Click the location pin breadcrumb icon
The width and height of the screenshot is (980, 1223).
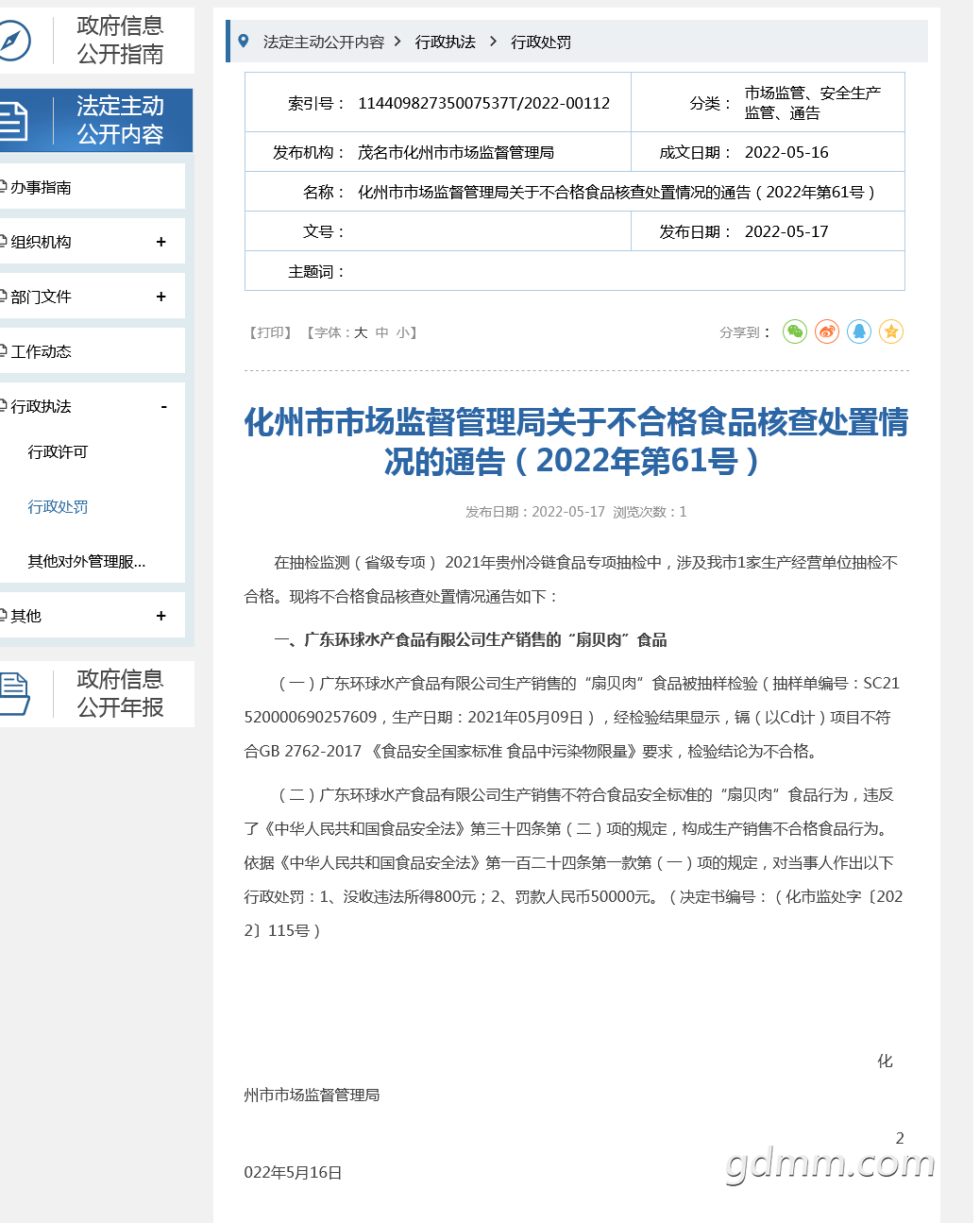coord(244,42)
